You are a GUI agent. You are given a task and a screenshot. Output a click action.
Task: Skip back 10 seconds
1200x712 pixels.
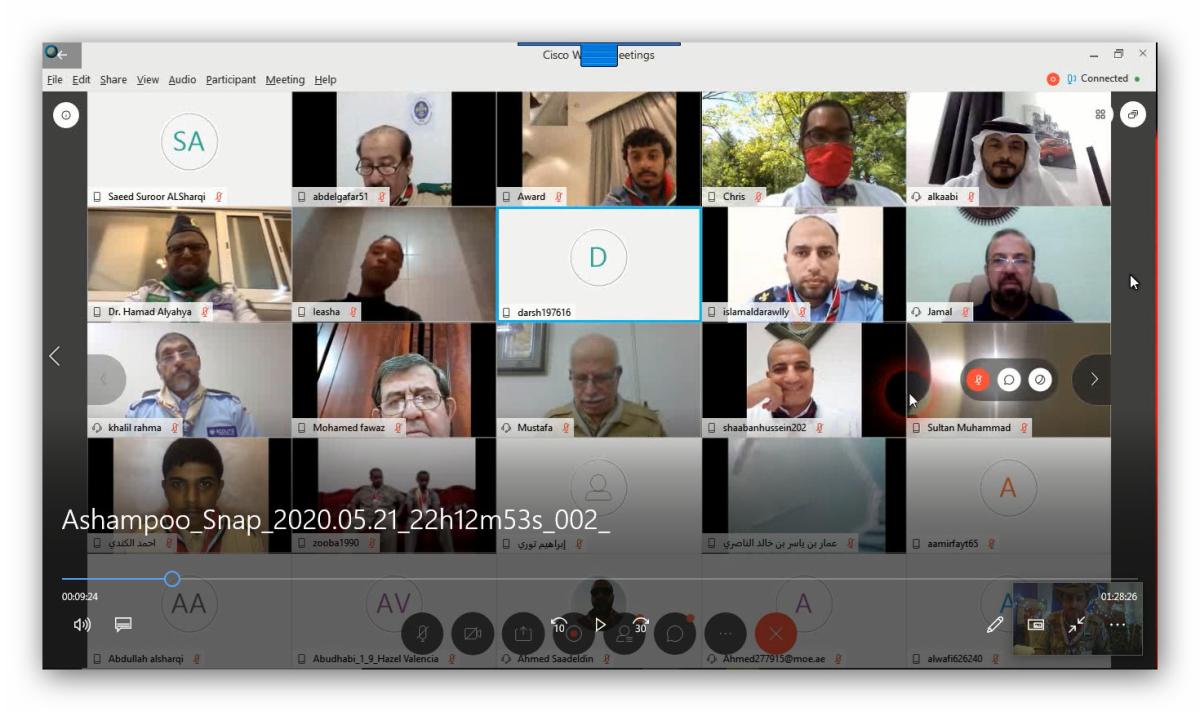click(559, 626)
